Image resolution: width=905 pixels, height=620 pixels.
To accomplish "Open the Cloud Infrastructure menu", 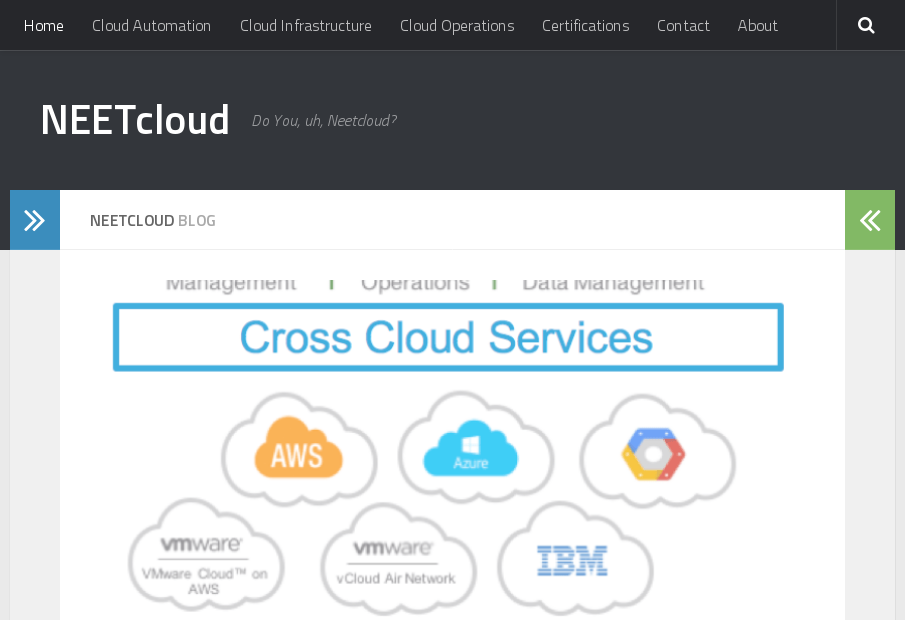I will 306,26.
